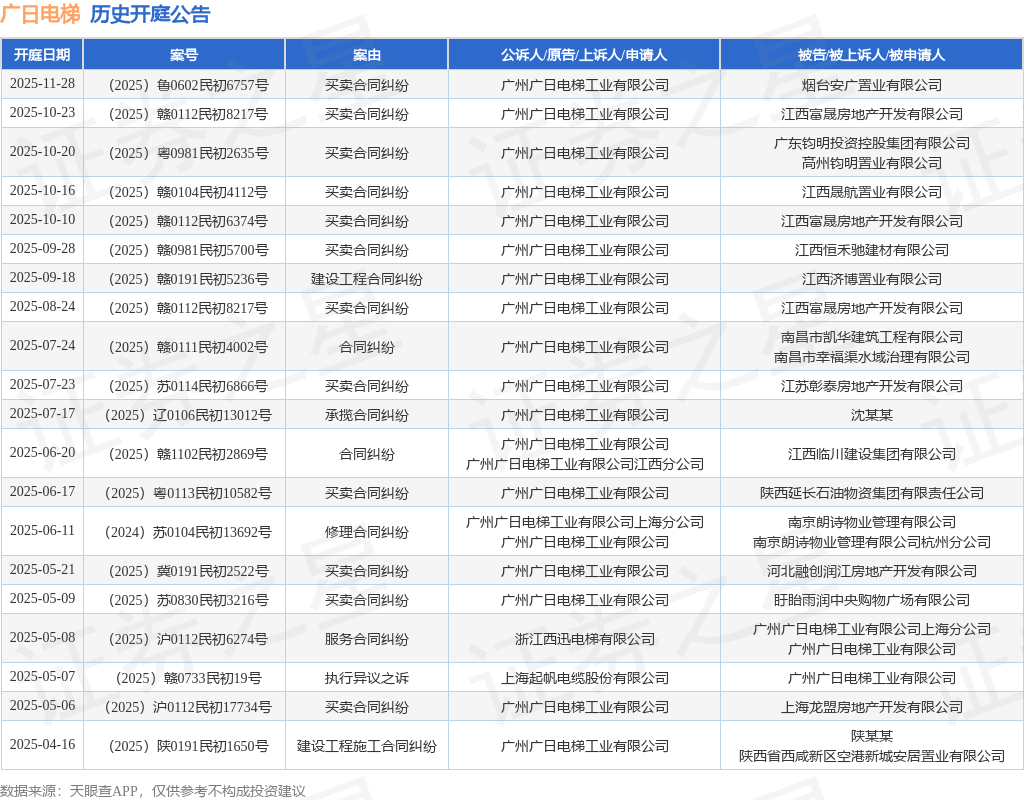This screenshot has height=800, width=1024.
Task: Click defendant 江西临川建设集团有限公司
Action: [871, 454]
